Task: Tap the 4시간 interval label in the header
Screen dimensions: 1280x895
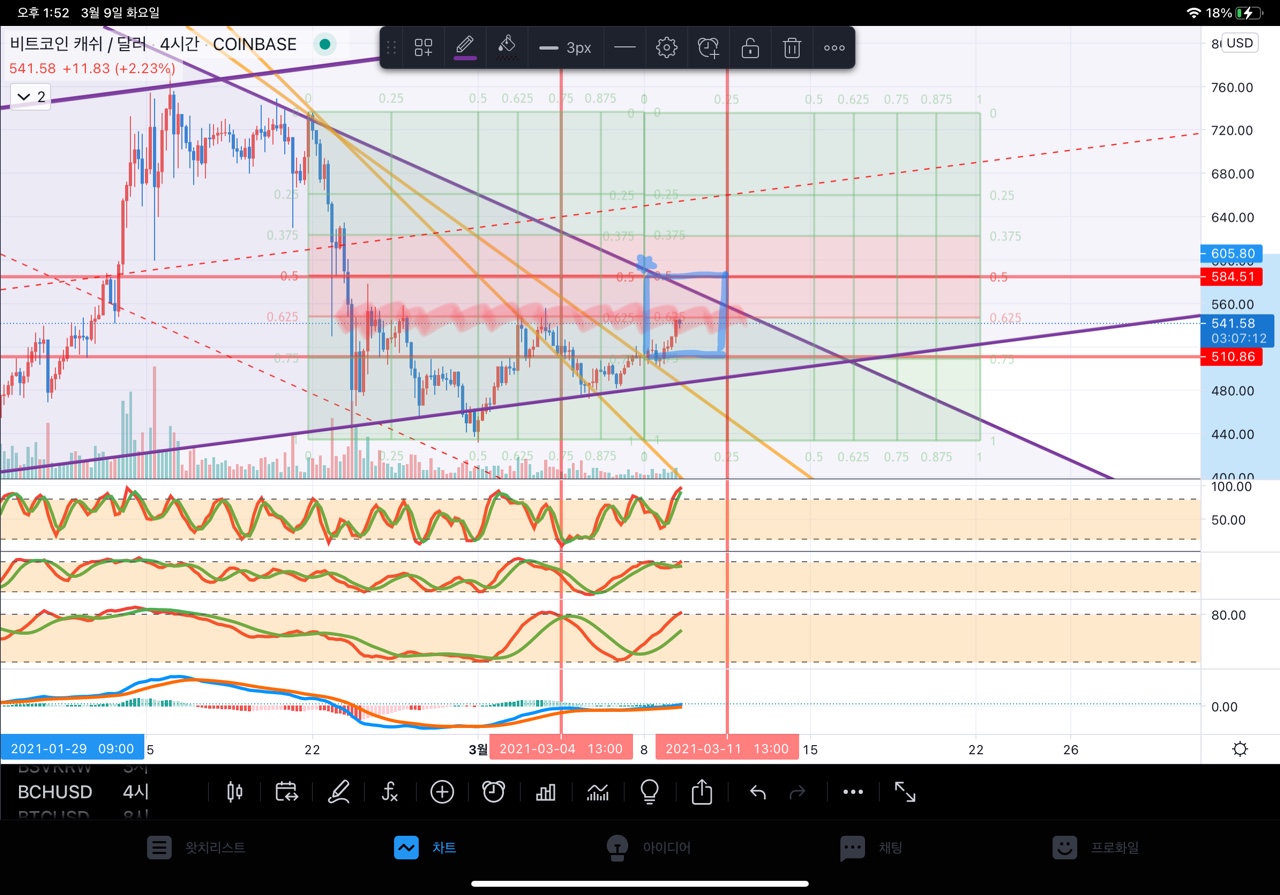Action: click(180, 44)
